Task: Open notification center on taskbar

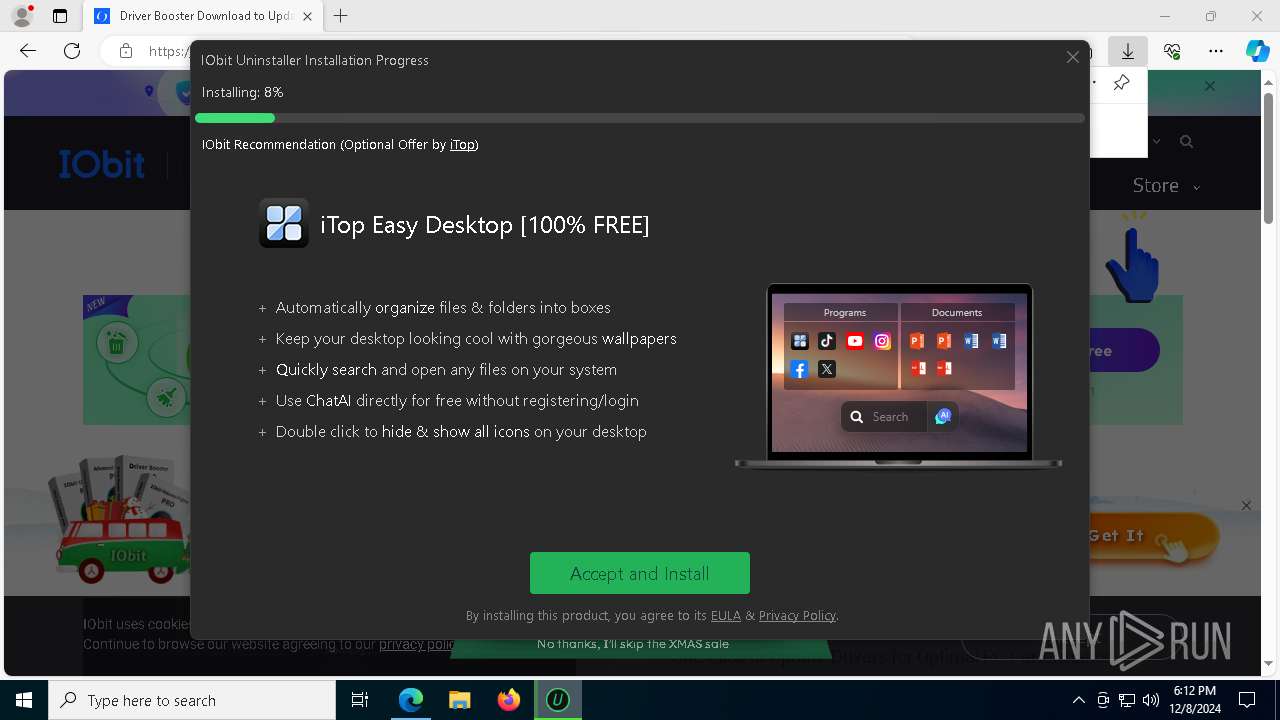Action: point(1247,700)
